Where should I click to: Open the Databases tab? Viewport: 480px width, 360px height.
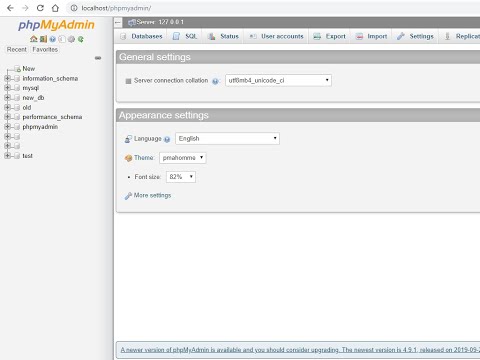click(141, 36)
